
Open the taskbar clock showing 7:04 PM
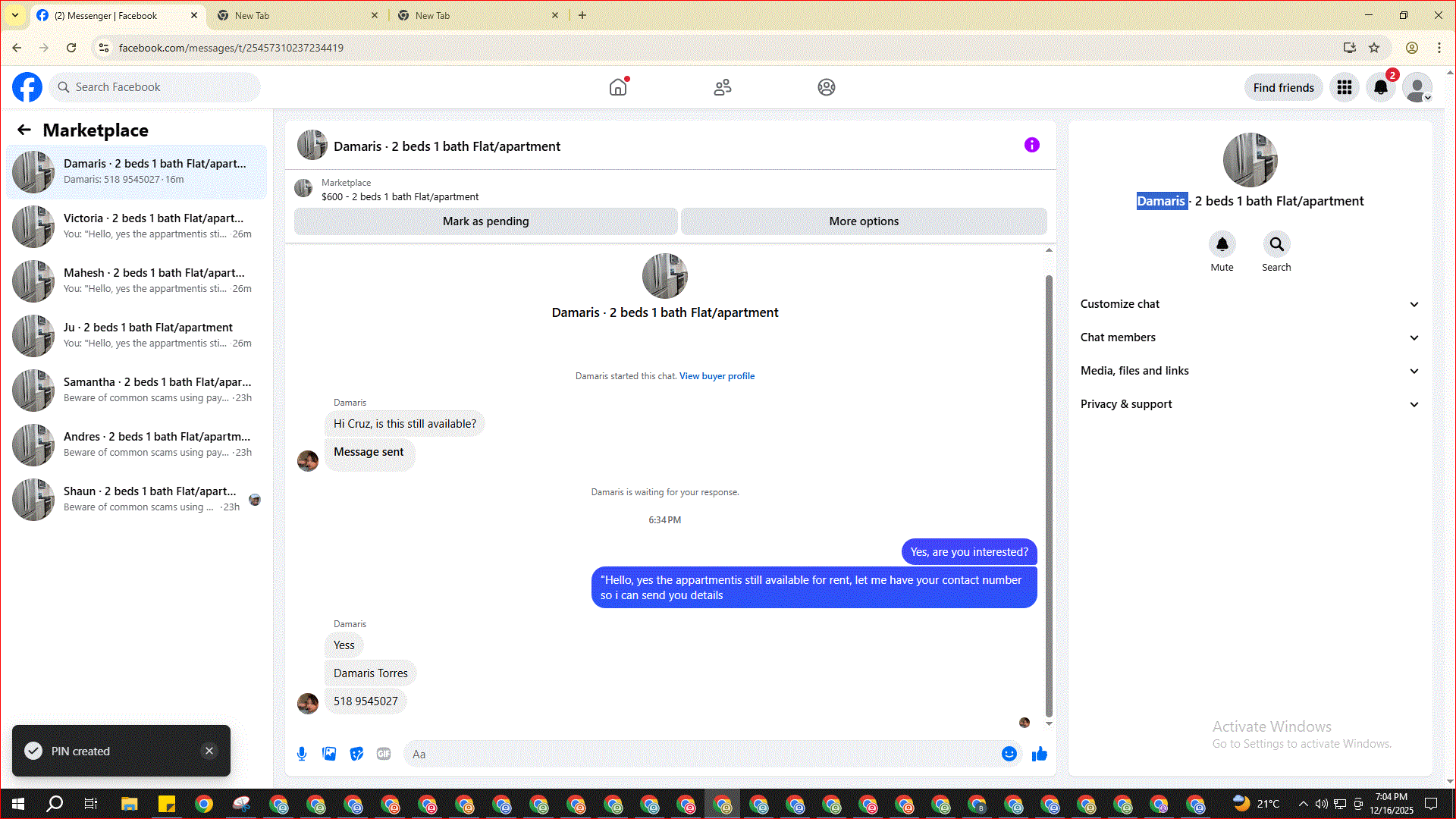pyautogui.click(x=1392, y=804)
